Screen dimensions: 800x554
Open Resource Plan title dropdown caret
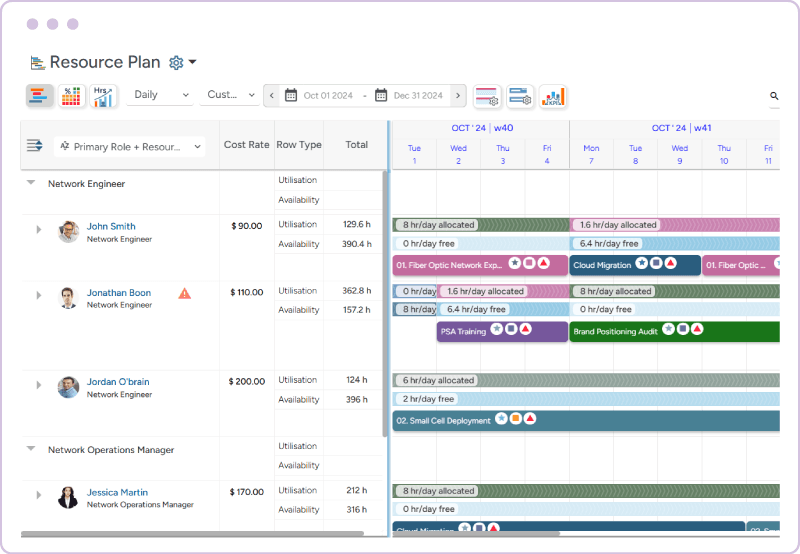coord(192,62)
